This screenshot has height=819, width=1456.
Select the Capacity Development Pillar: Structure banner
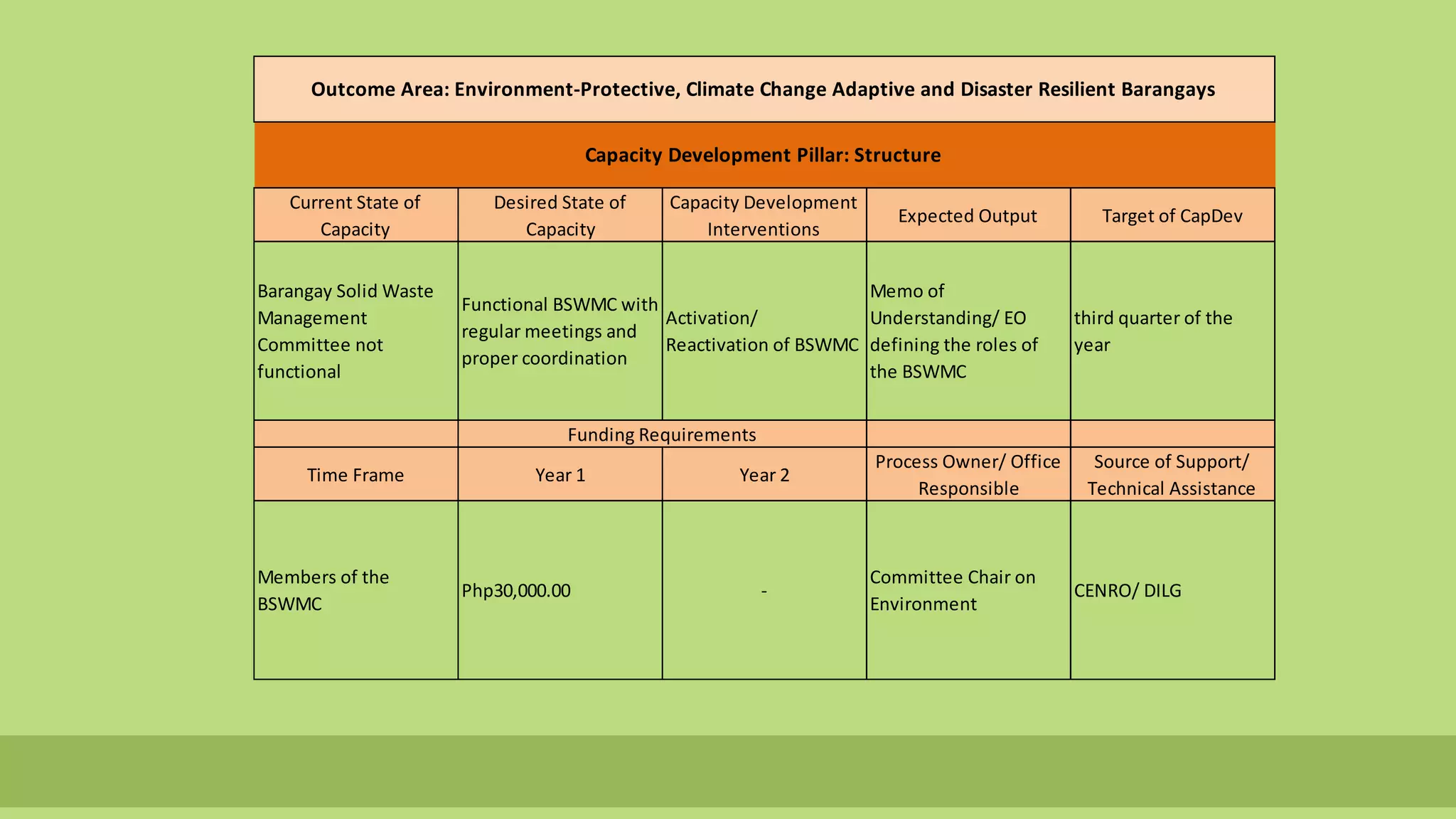763,155
